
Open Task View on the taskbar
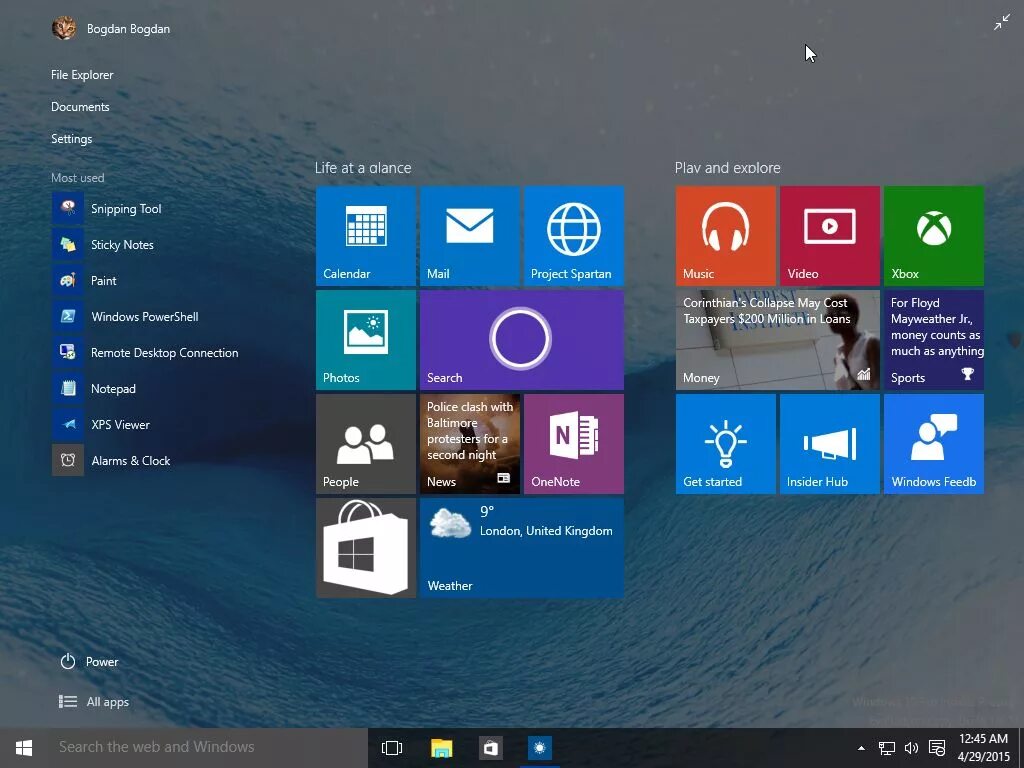392,748
